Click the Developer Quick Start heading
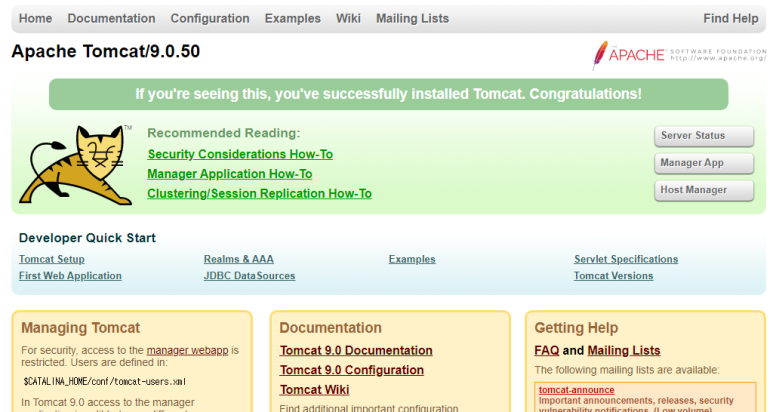Screen dimensions: 773x412 tap(87, 238)
